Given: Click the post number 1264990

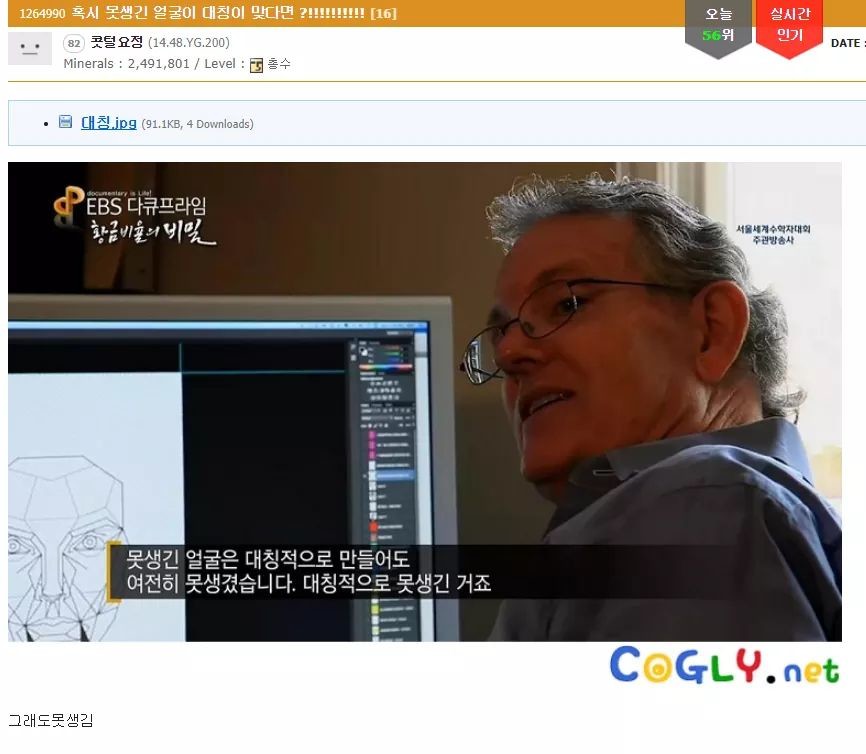Looking at the screenshot, I should pos(43,13).
